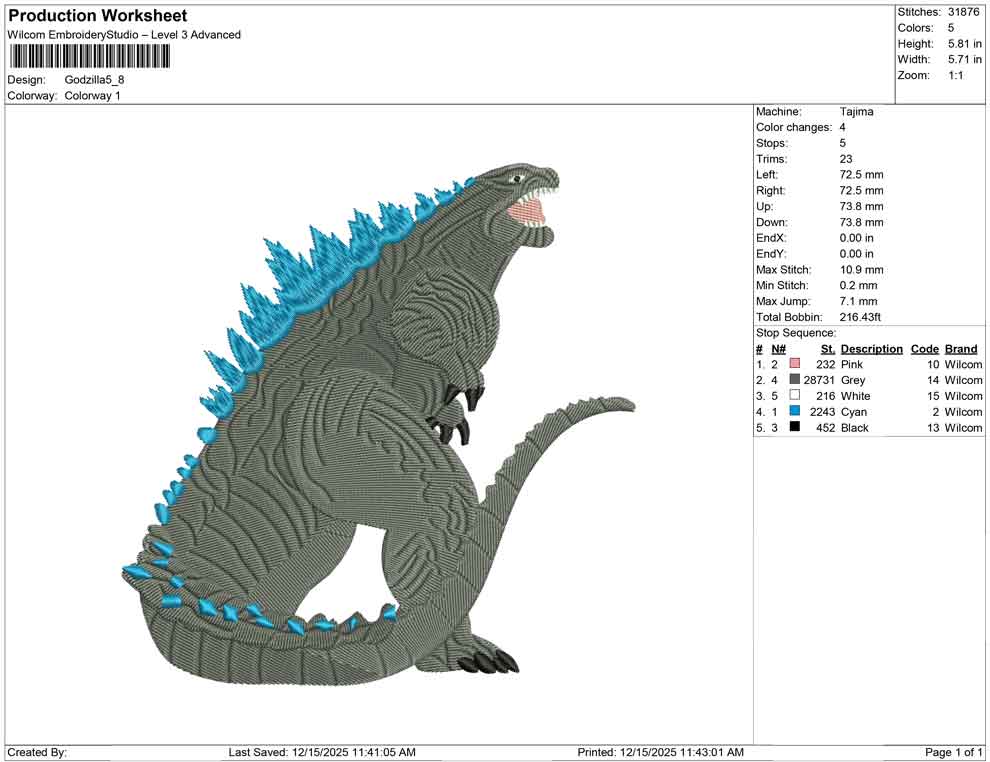Screen dimensions: 990x762
Task: Click the Min Stitch value '0.2 mm'
Action: [x=859, y=285]
